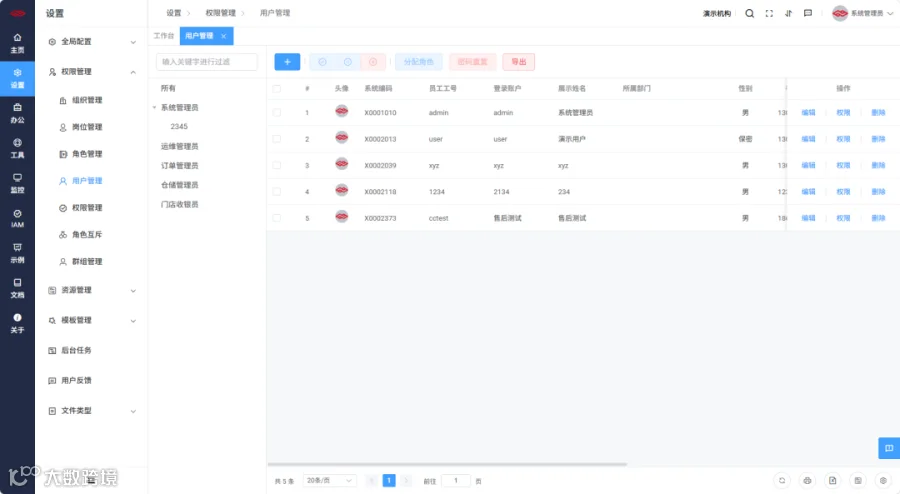
Task: Open the message chat icon in header
Action: [808, 13]
